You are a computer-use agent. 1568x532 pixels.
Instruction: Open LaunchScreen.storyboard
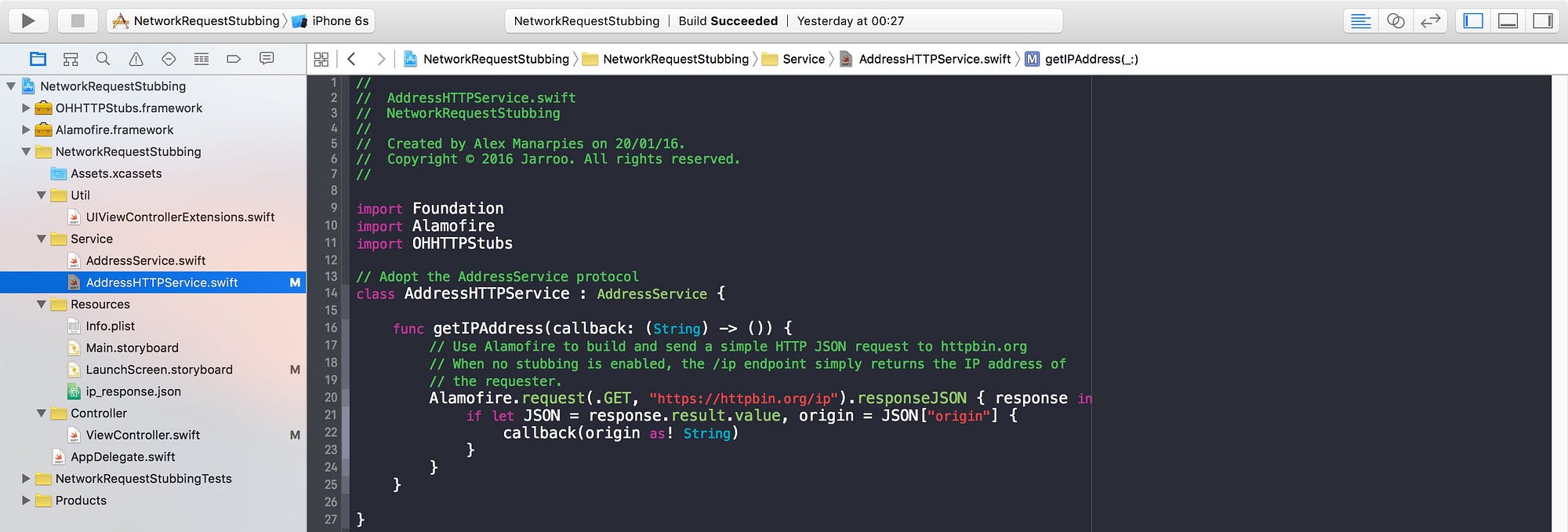(x=159, y=370)
